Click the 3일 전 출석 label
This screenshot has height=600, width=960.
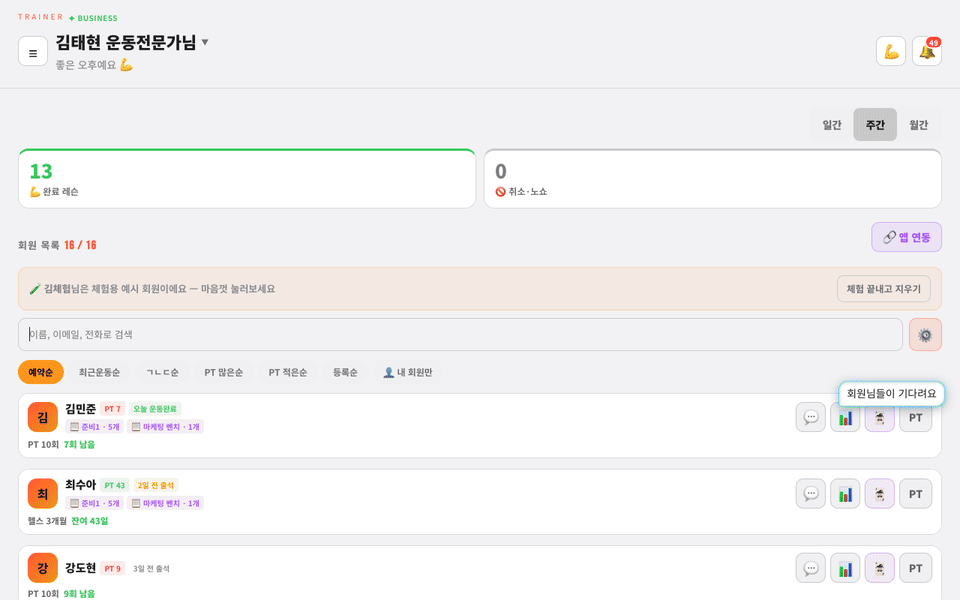click(x=151, y=569)
